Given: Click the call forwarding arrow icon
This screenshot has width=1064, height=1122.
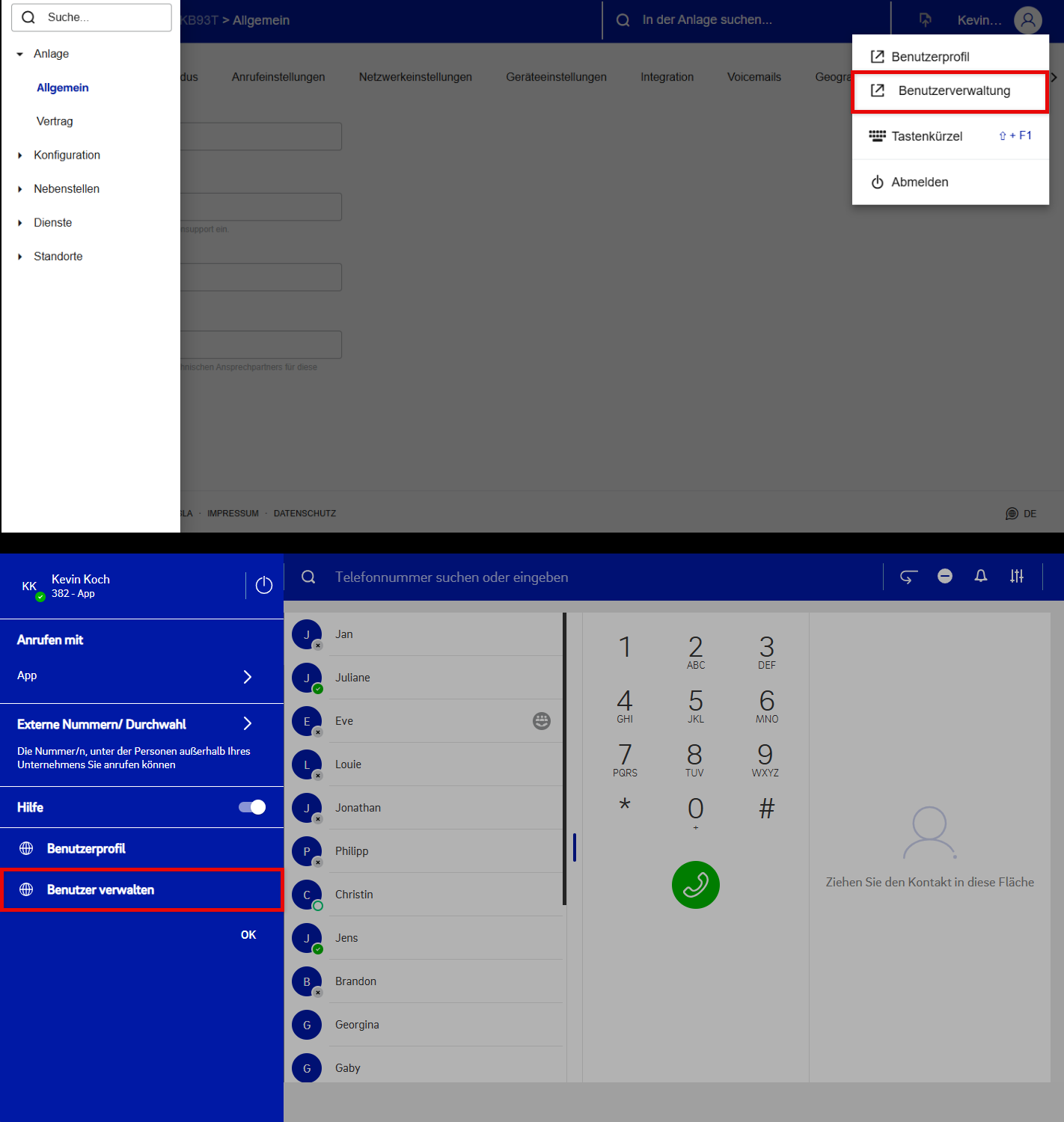Looking at the screenshot, I should (x=908, y=577).
